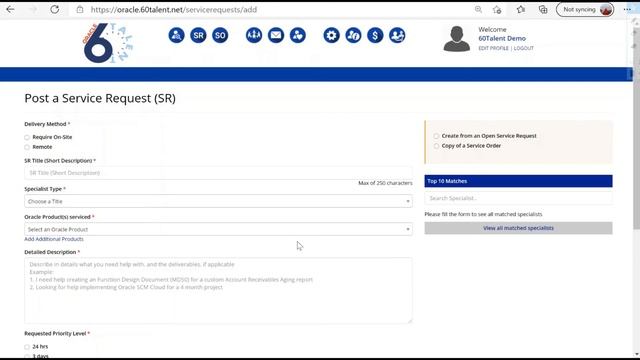640x360 pixels.
Task: Open the Select an Oracle Product dropdown
Action: (218, 229)
